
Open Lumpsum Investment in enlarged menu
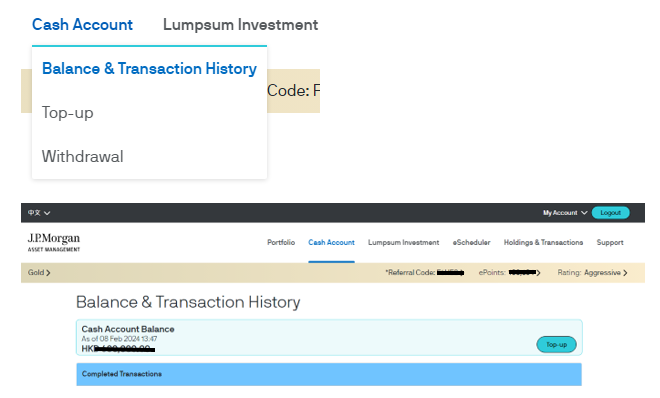240,25
